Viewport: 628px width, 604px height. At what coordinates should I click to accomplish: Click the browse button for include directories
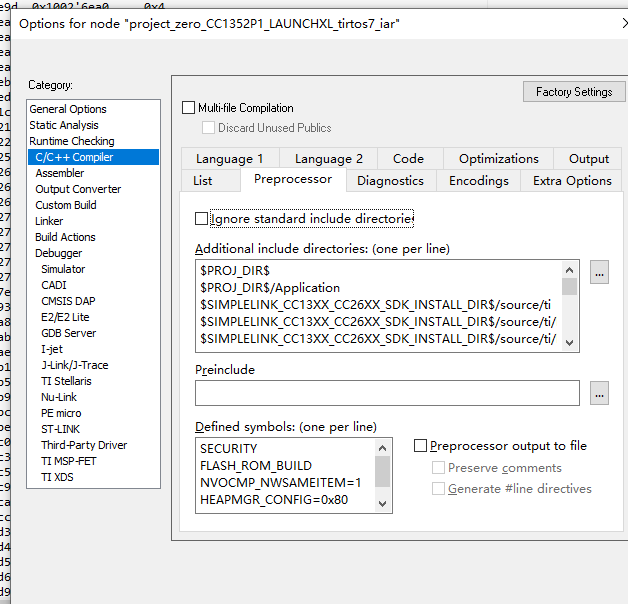tap(598, 271)
